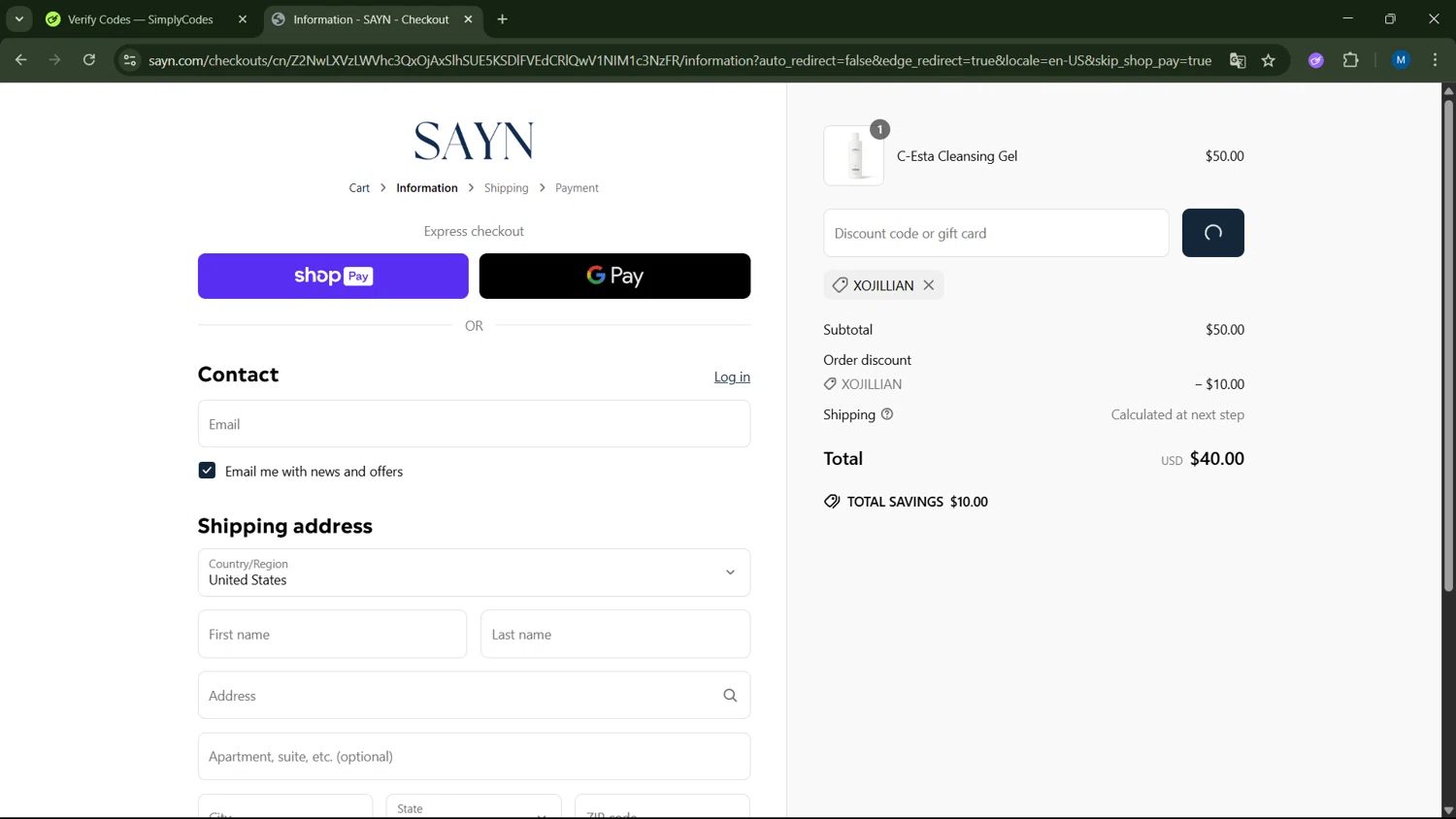
Task: Pay with Shop Pay button
Action: pos(333,277)
